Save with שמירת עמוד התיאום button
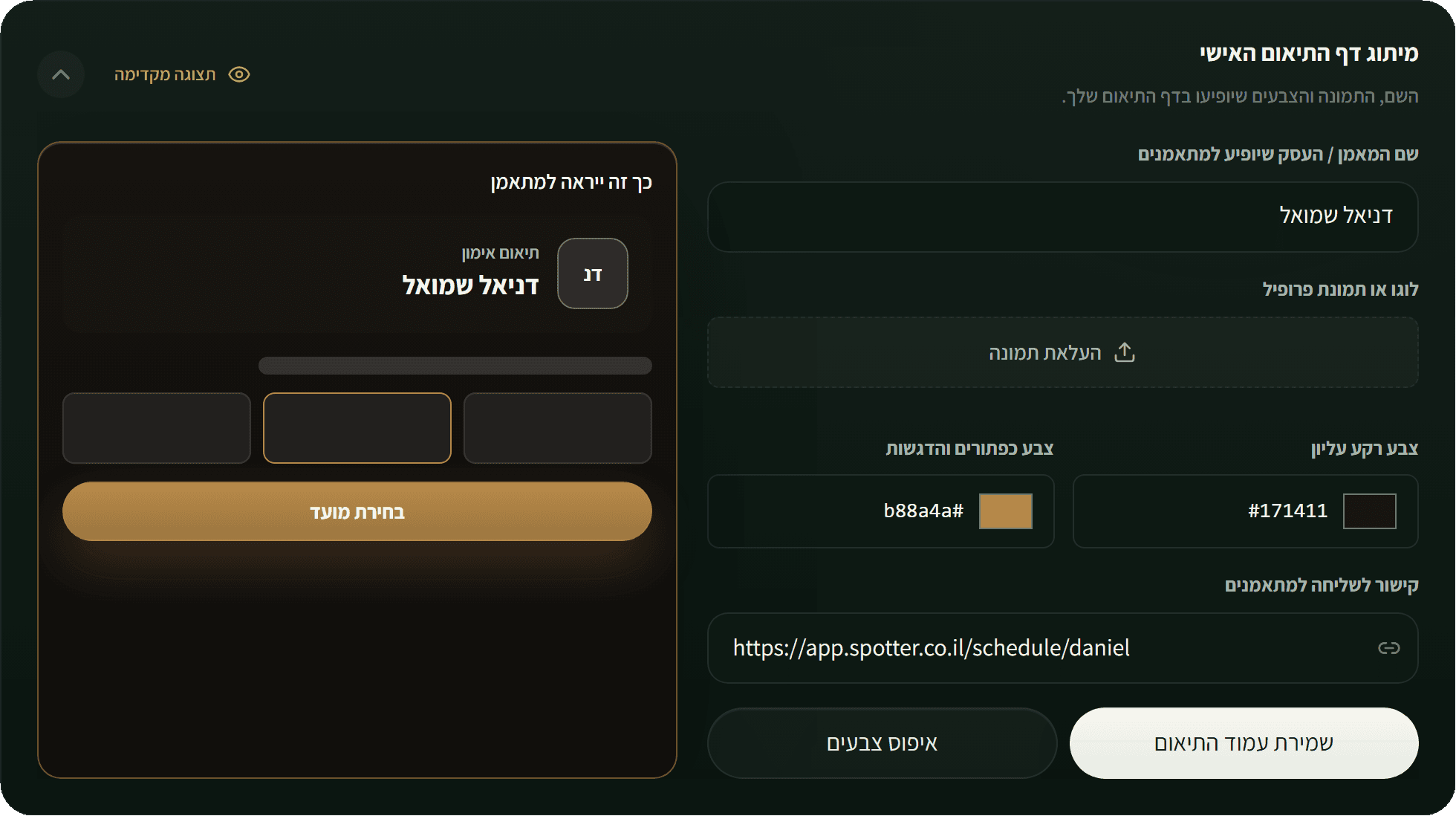1456x816 pixels. click(x=1244, y=743)
